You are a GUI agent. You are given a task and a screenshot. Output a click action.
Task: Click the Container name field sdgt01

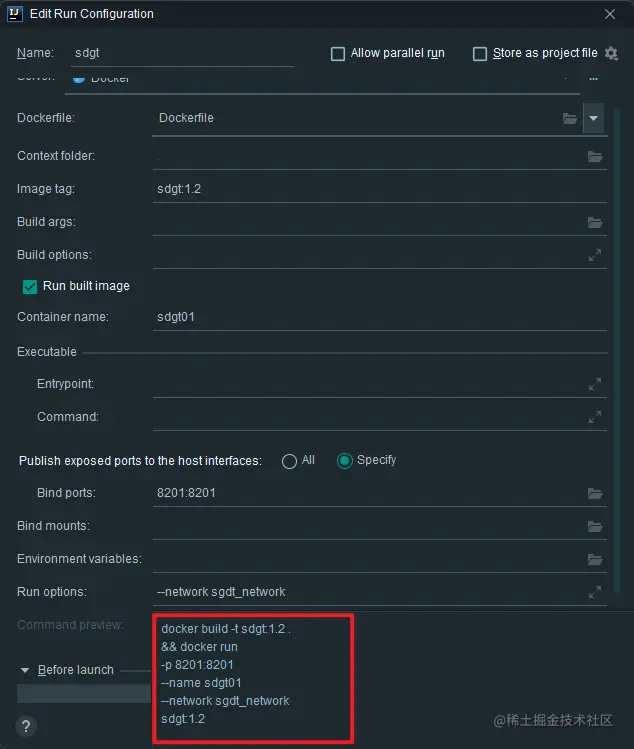(380, 317)
